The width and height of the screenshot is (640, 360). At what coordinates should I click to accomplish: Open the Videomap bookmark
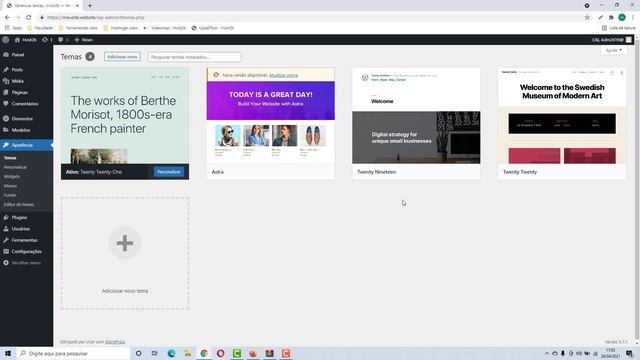[x=164, y=28]
